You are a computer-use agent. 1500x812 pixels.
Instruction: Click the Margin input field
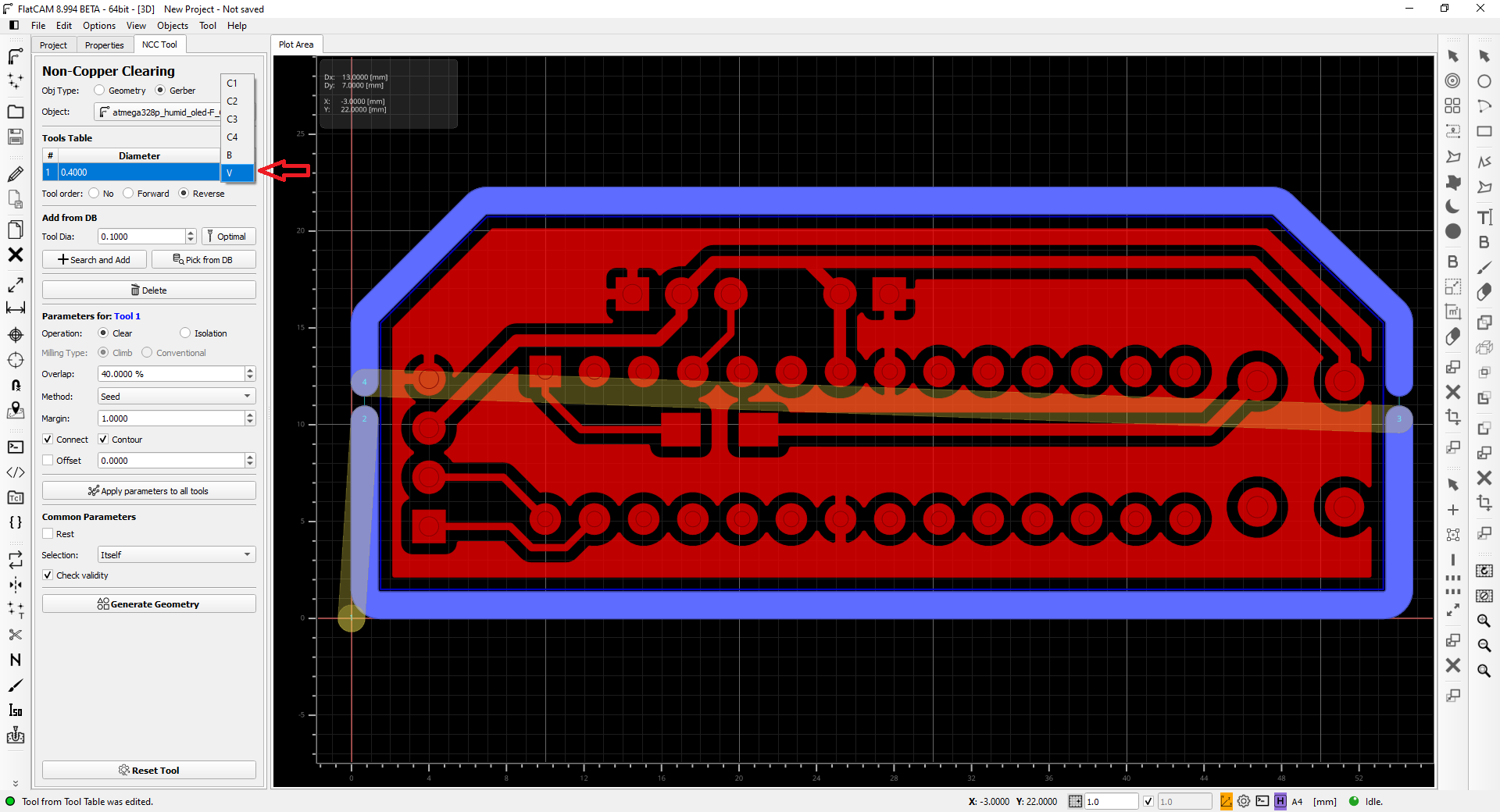(x=171, y=418)
